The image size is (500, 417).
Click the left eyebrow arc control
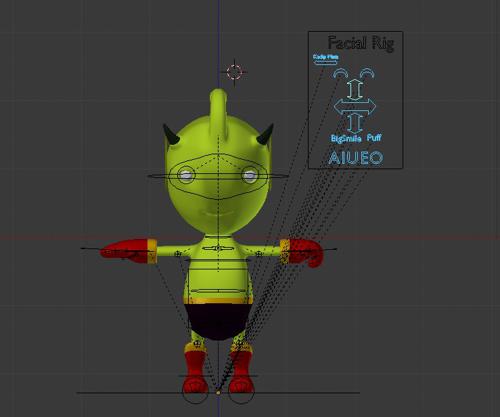340,73
